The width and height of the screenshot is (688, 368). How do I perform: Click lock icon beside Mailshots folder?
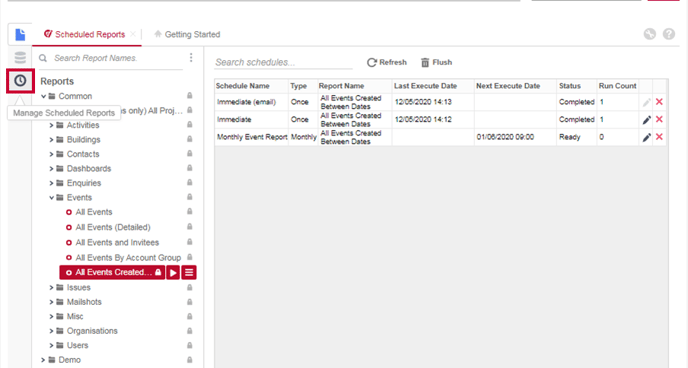tap(190, 301)
